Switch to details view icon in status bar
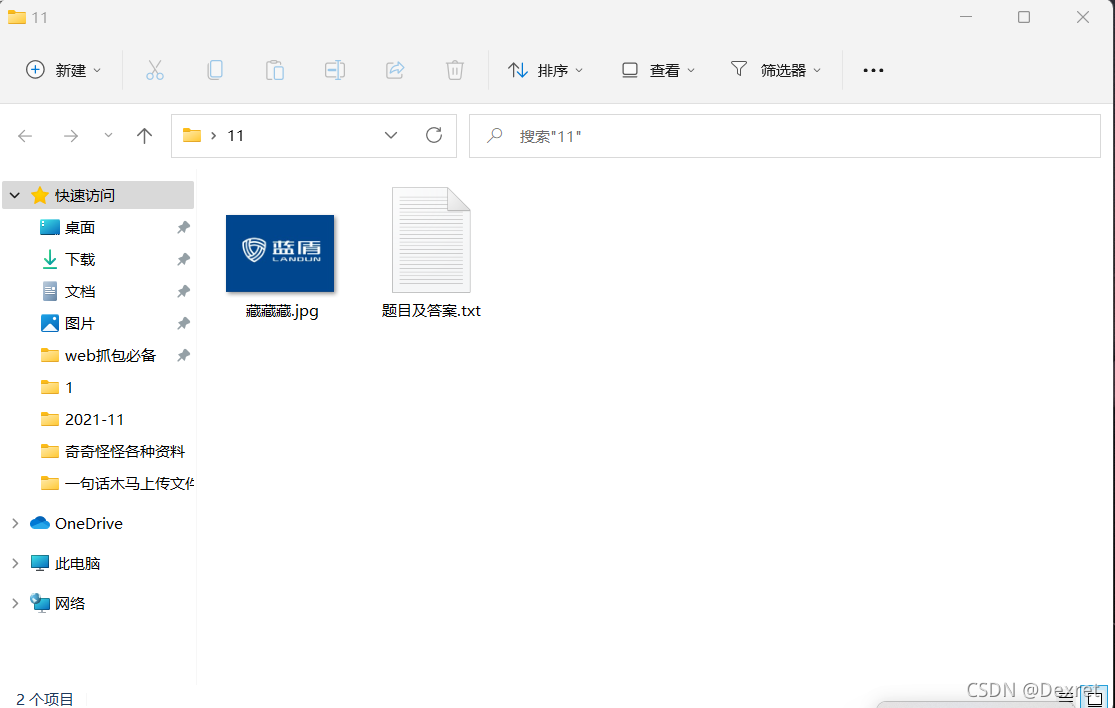The image size is (1115, 708). (x=1065, y=699)
